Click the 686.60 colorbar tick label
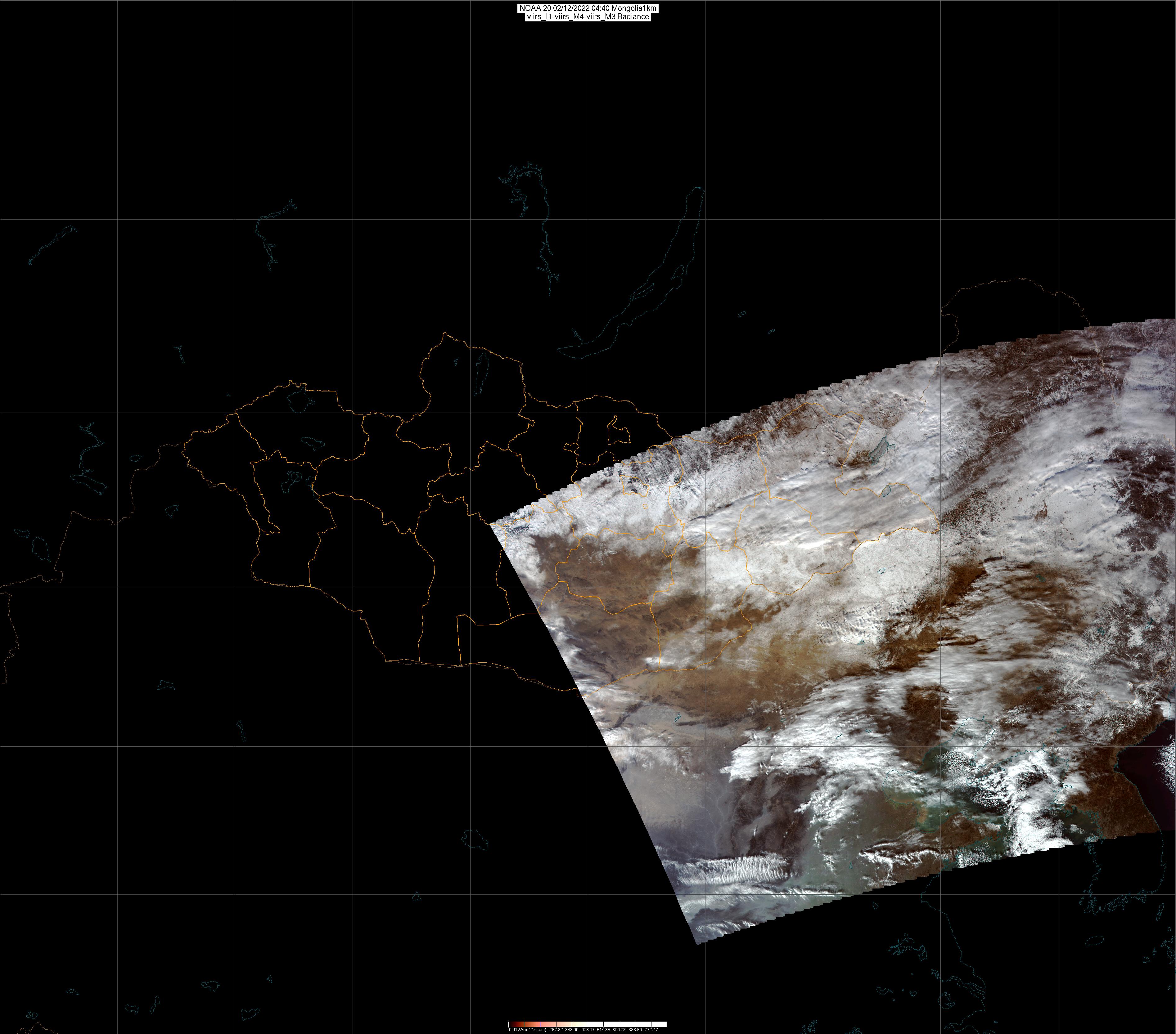 [x=635, y=1030]
